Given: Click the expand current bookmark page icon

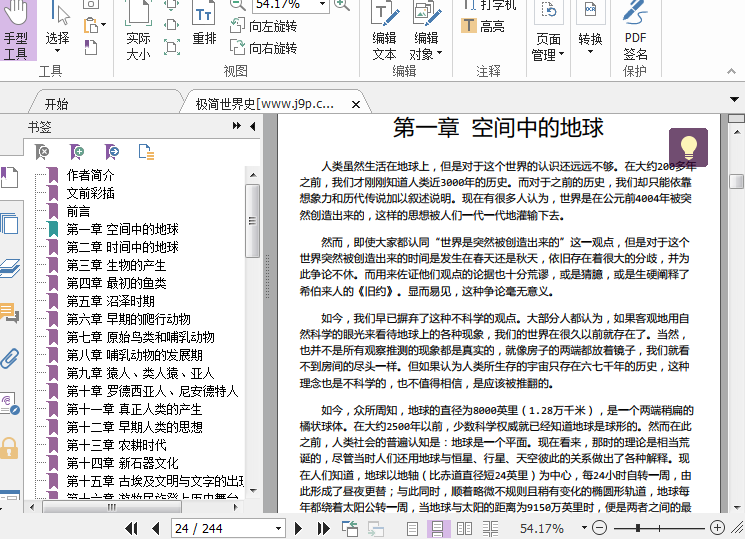Looking at the screenshot, I should click(146, 152).
